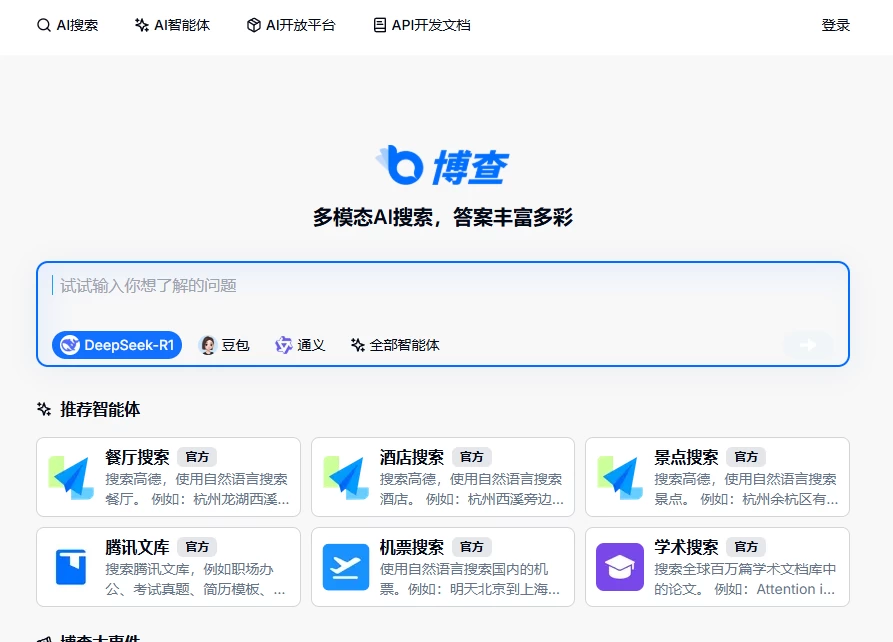Screen dimensions: 893x642
Task: Open the AI智能体 menu item
Action: coord(171,25)
